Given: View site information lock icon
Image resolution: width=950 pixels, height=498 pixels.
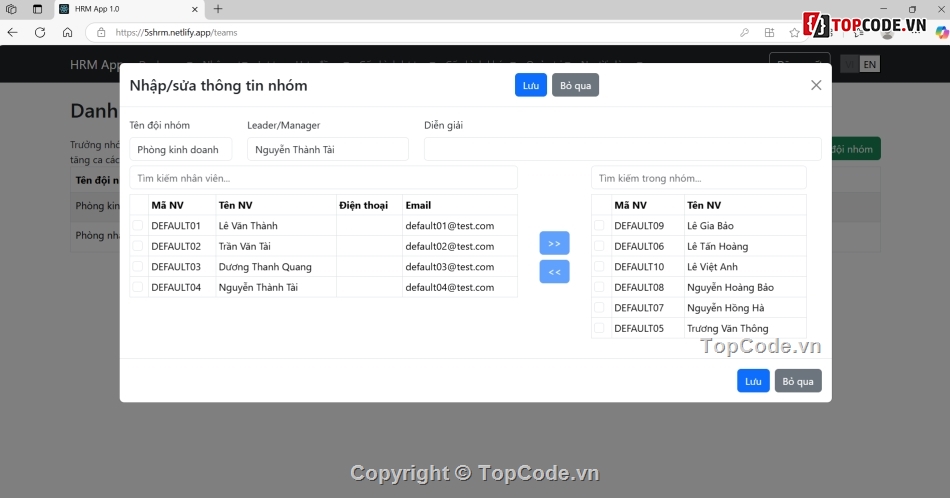Looking at the screenshot, I should click(x=101, y=33).
